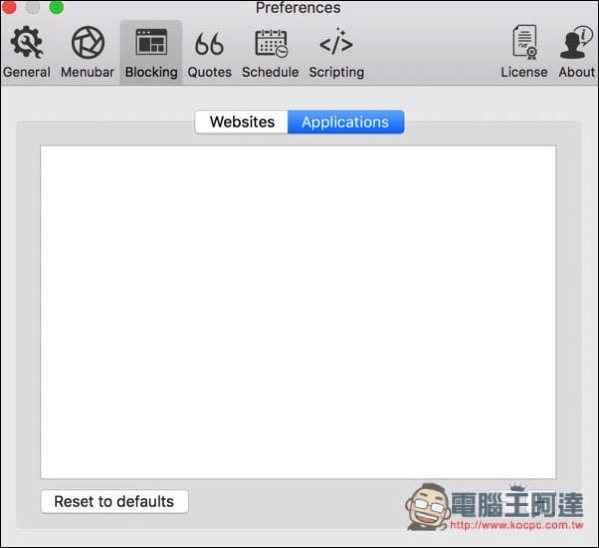Click the kocpc.com.tw watermark URL
The width and height of the screenshot is (599, 548).
click(517, 525)
